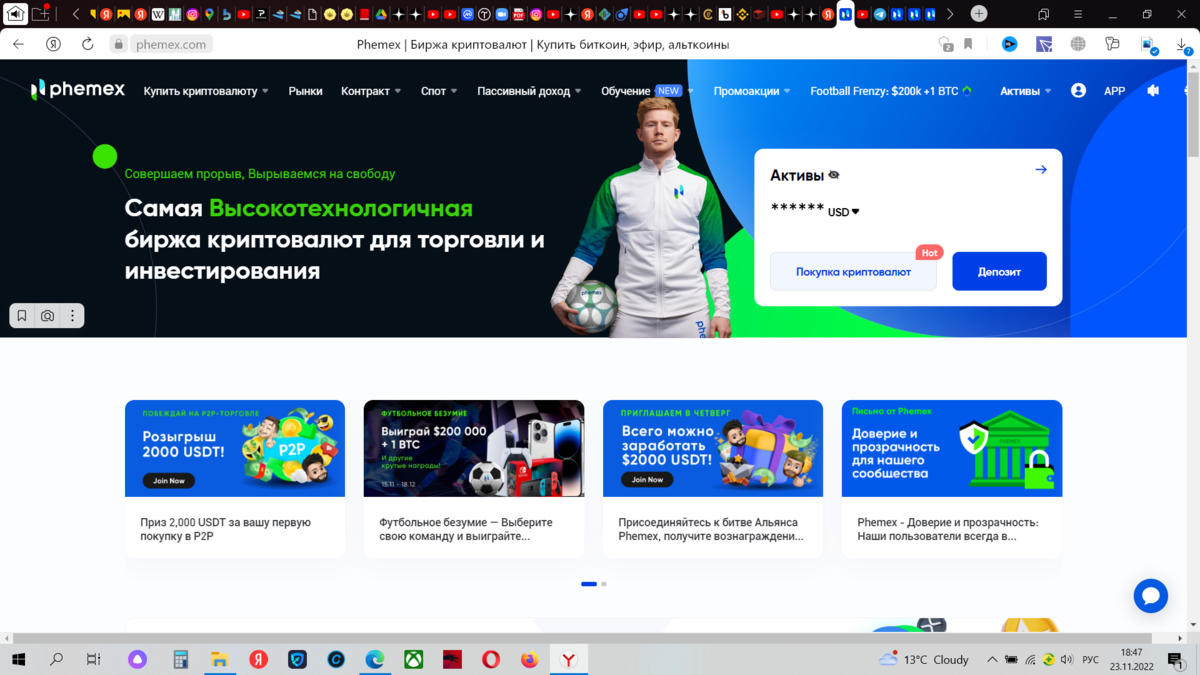Click the announcements megaphone icon
1200x675 pixels.
point(1153,90)
